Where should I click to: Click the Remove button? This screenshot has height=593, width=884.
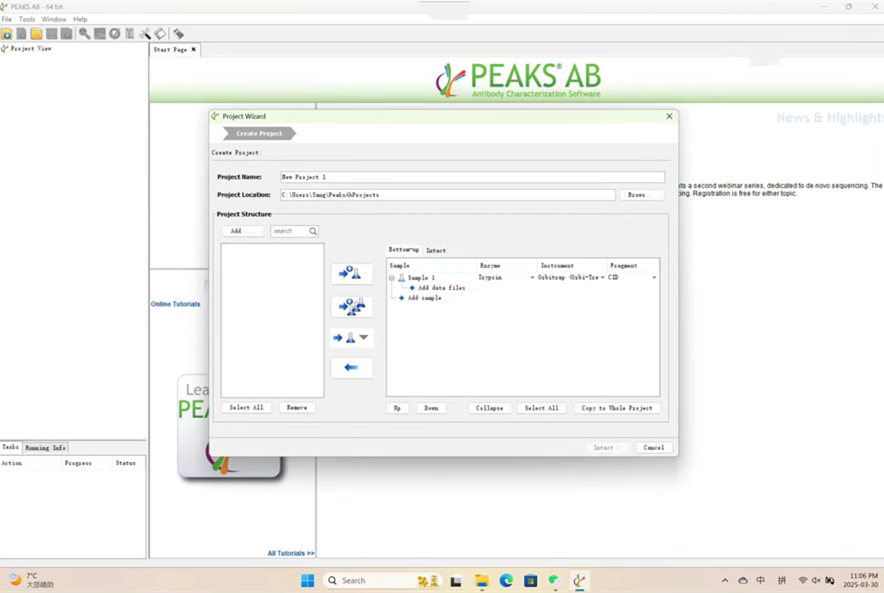297,408
